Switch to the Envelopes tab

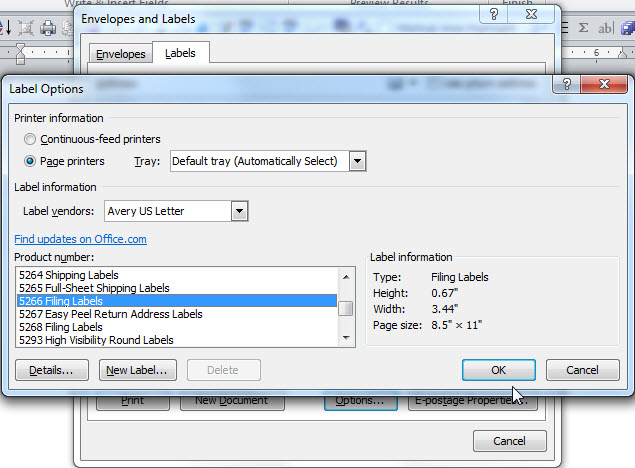121,54
